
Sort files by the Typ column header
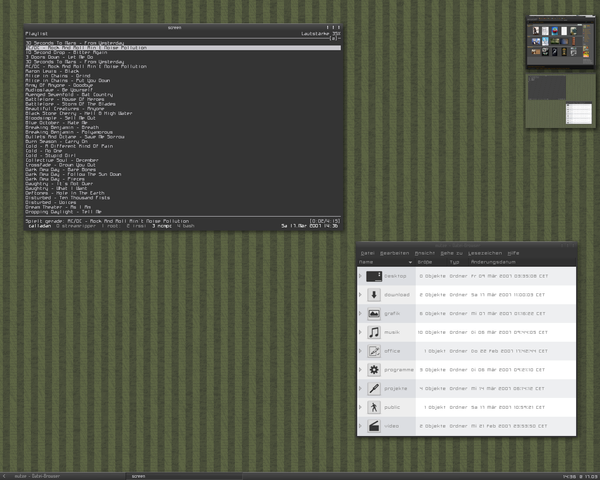tap(458, 262)
